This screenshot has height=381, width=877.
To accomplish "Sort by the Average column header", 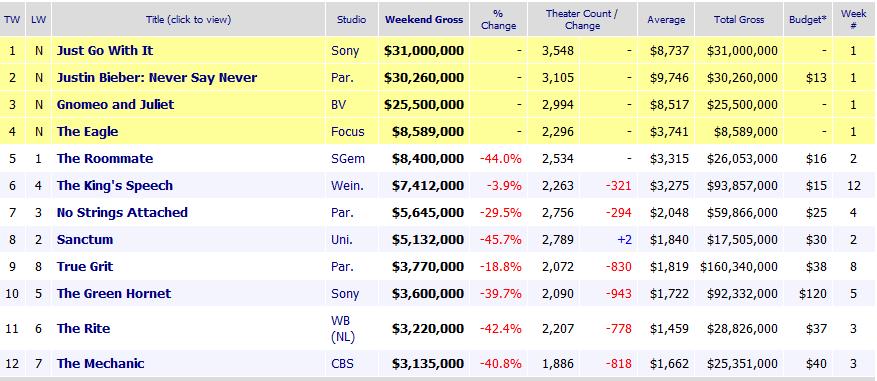I will point(666,20).
